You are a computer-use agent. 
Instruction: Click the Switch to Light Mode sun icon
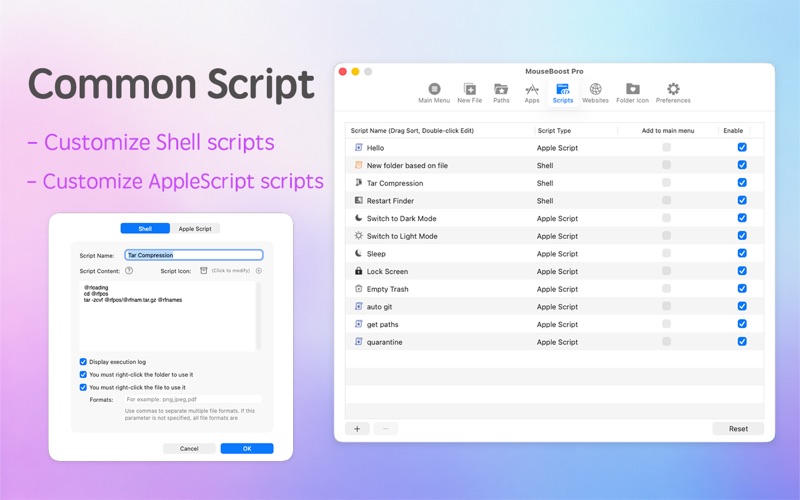coord(358,236)
